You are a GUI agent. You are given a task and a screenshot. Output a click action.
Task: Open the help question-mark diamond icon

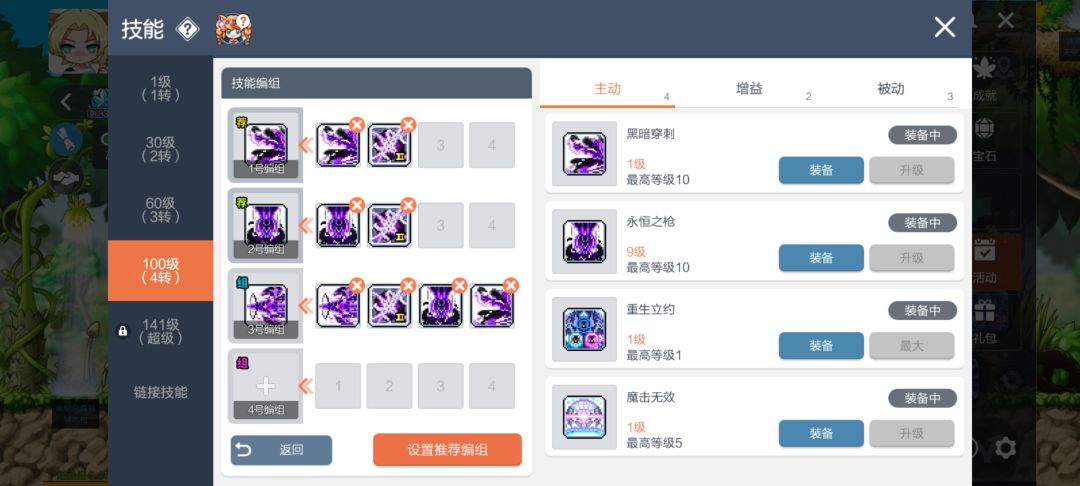pyautogui.click(x=187, y=29)
